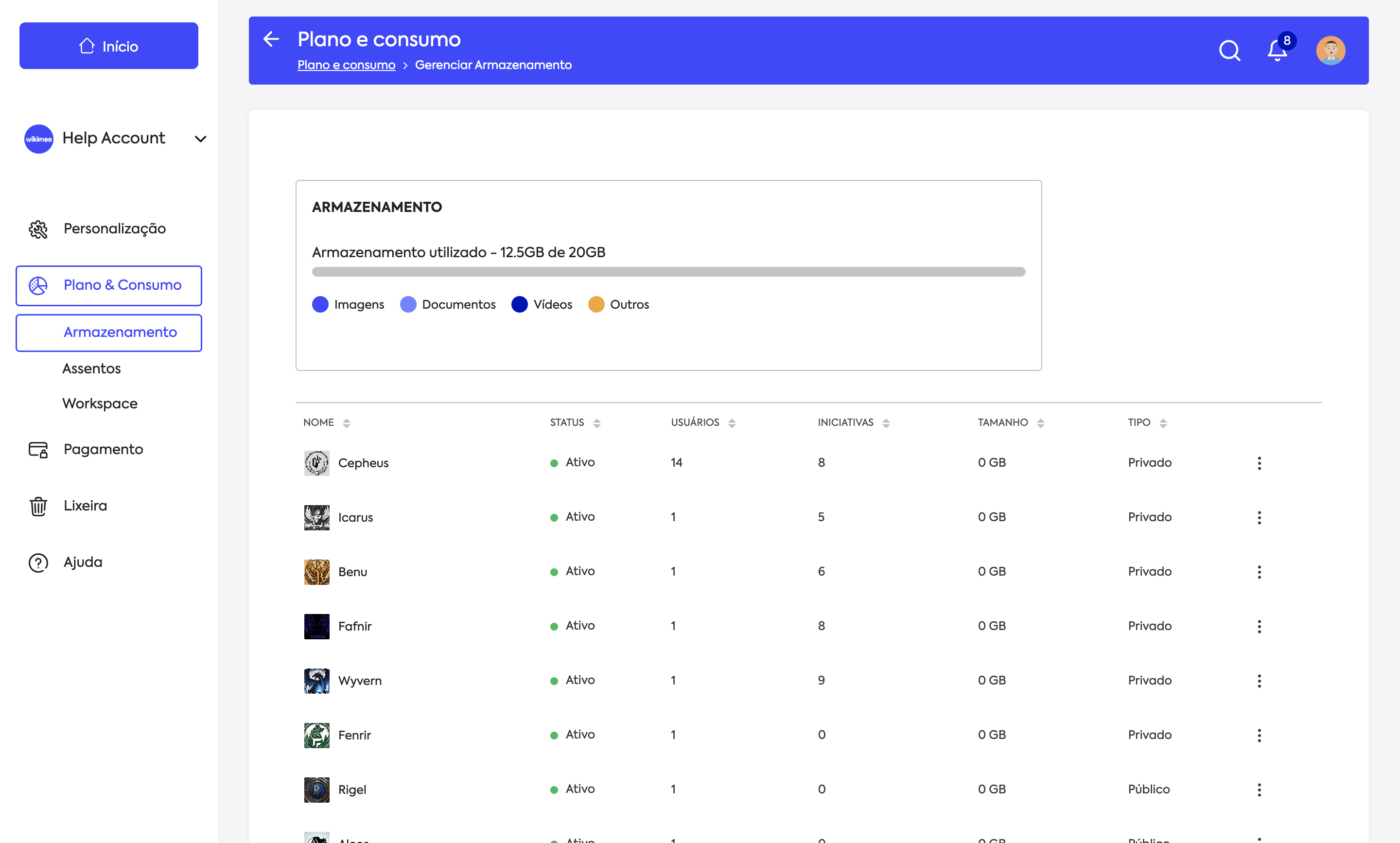Click the Ajuda question mark icon
This screenshot has width=1400, height=843.
(x=38, y=562)
